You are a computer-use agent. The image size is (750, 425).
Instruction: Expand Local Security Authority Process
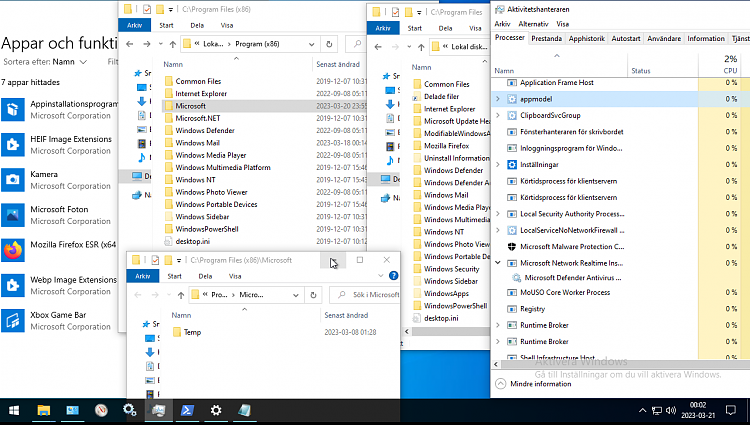point(497,214)
